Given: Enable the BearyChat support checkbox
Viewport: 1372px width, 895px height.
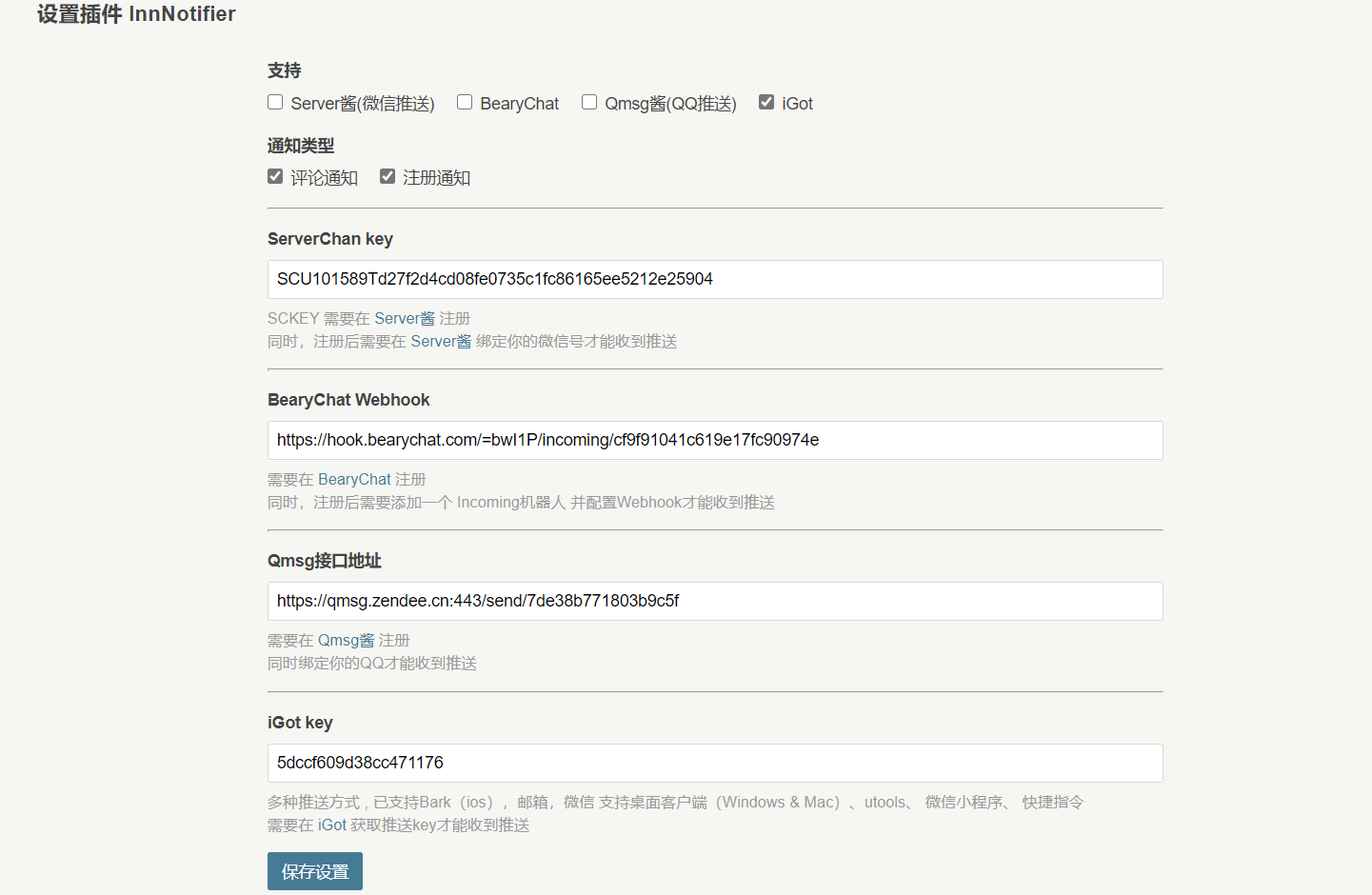Looking at the screenshot, I should 464,101.
